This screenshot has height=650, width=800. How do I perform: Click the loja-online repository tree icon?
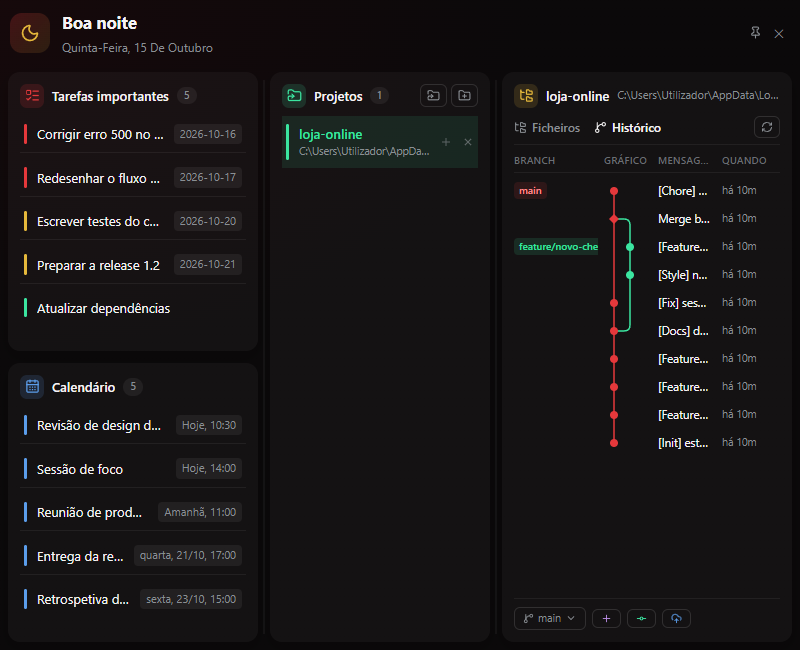pos(526,96)
